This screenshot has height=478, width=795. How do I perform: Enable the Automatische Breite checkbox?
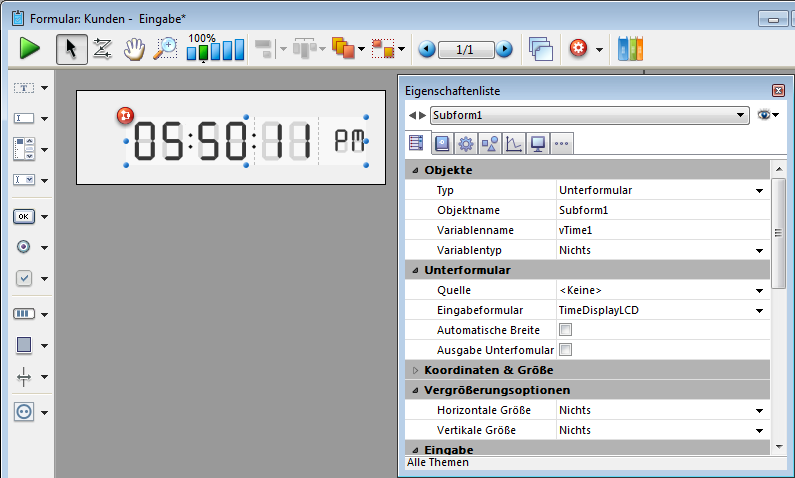click(x=565, y=330)
